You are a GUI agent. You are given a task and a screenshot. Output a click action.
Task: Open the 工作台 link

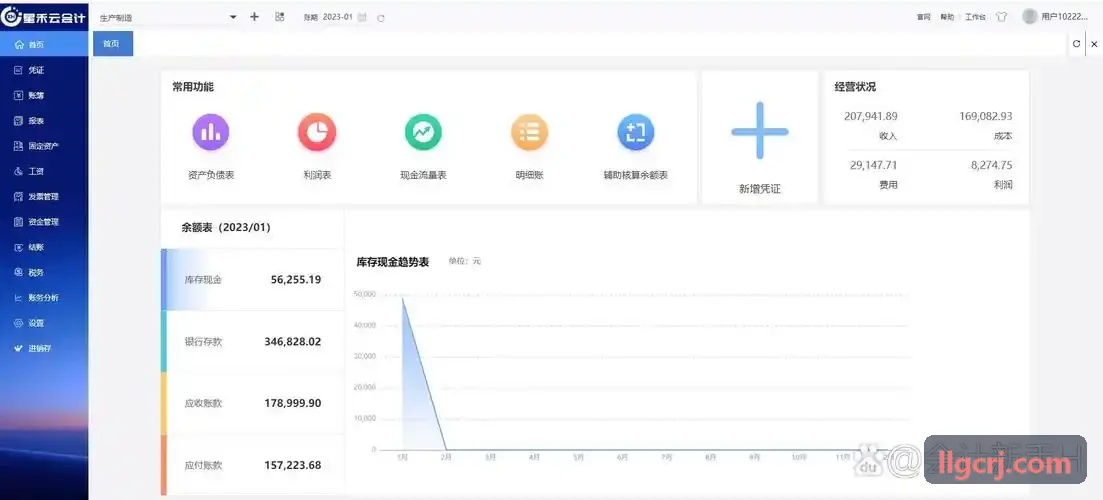[975, 17]
